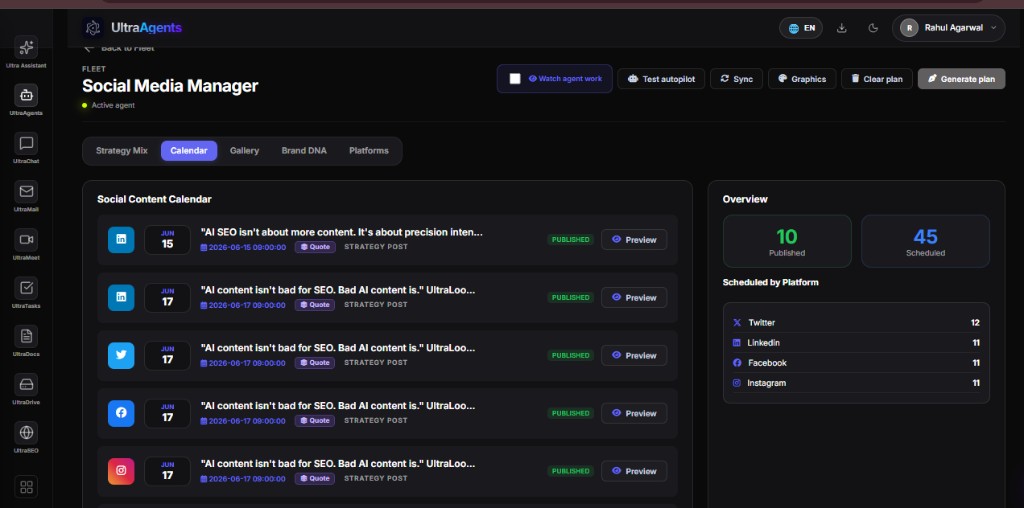
Task: Open the EN language selector
Action: click(801, 28)
